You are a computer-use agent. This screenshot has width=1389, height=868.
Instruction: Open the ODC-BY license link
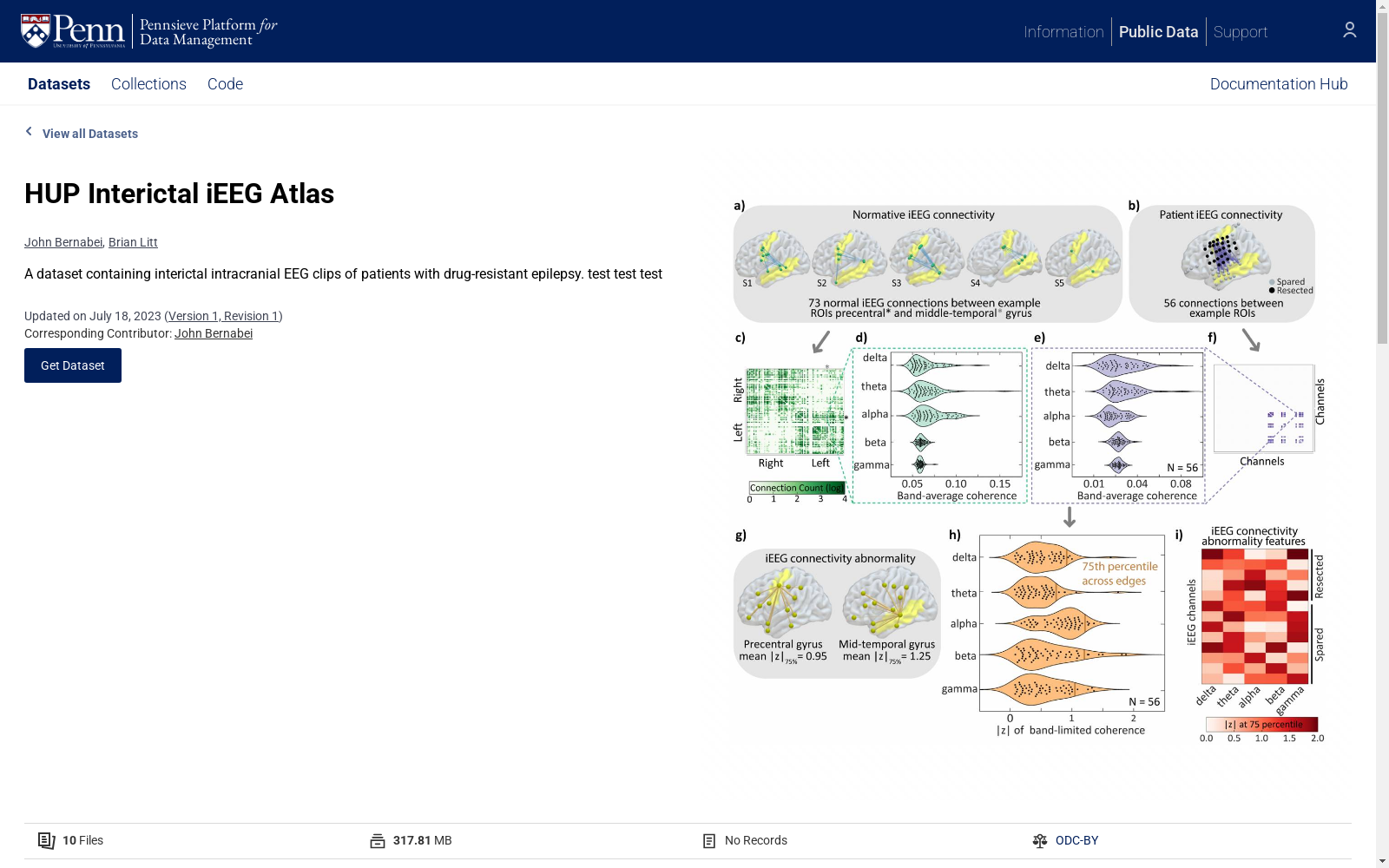click(1076, 840)
